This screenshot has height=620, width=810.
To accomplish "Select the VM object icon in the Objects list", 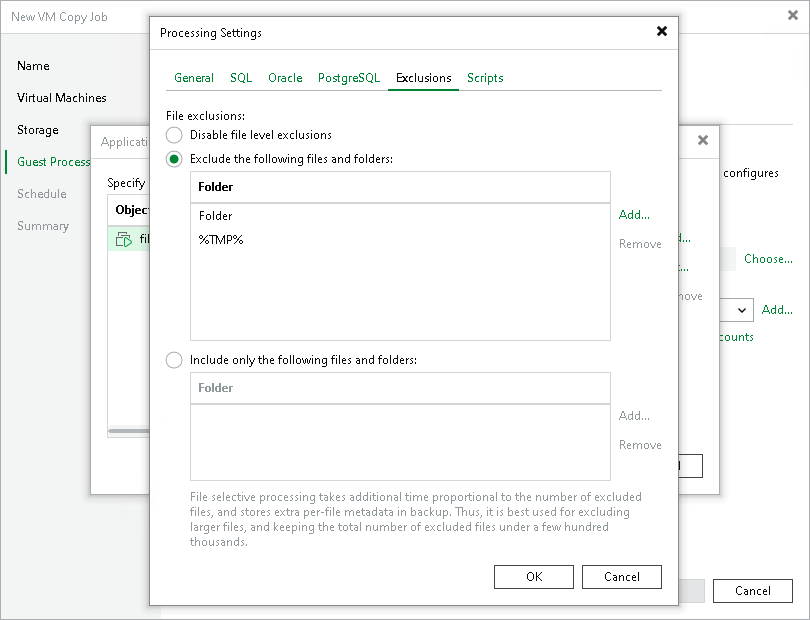I will pos(126,238).
